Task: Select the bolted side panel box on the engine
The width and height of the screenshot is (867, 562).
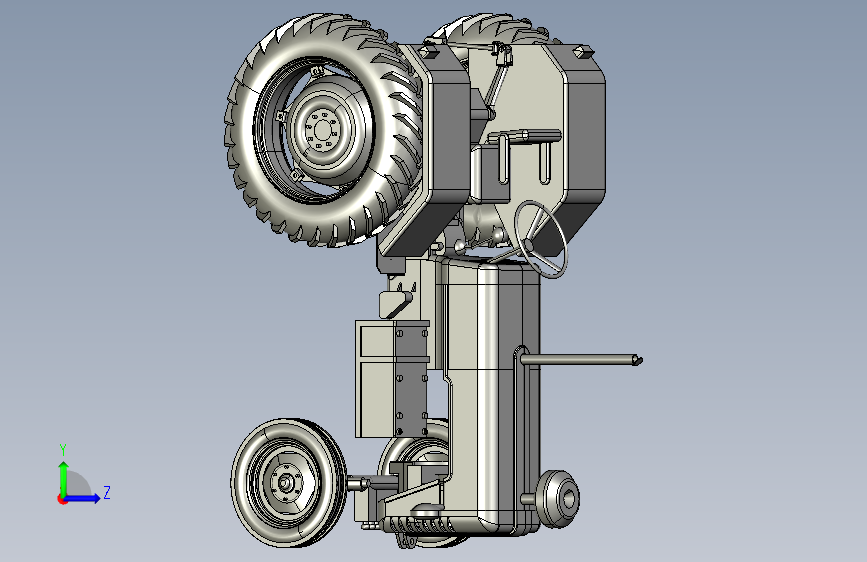Action: point(392,379)
